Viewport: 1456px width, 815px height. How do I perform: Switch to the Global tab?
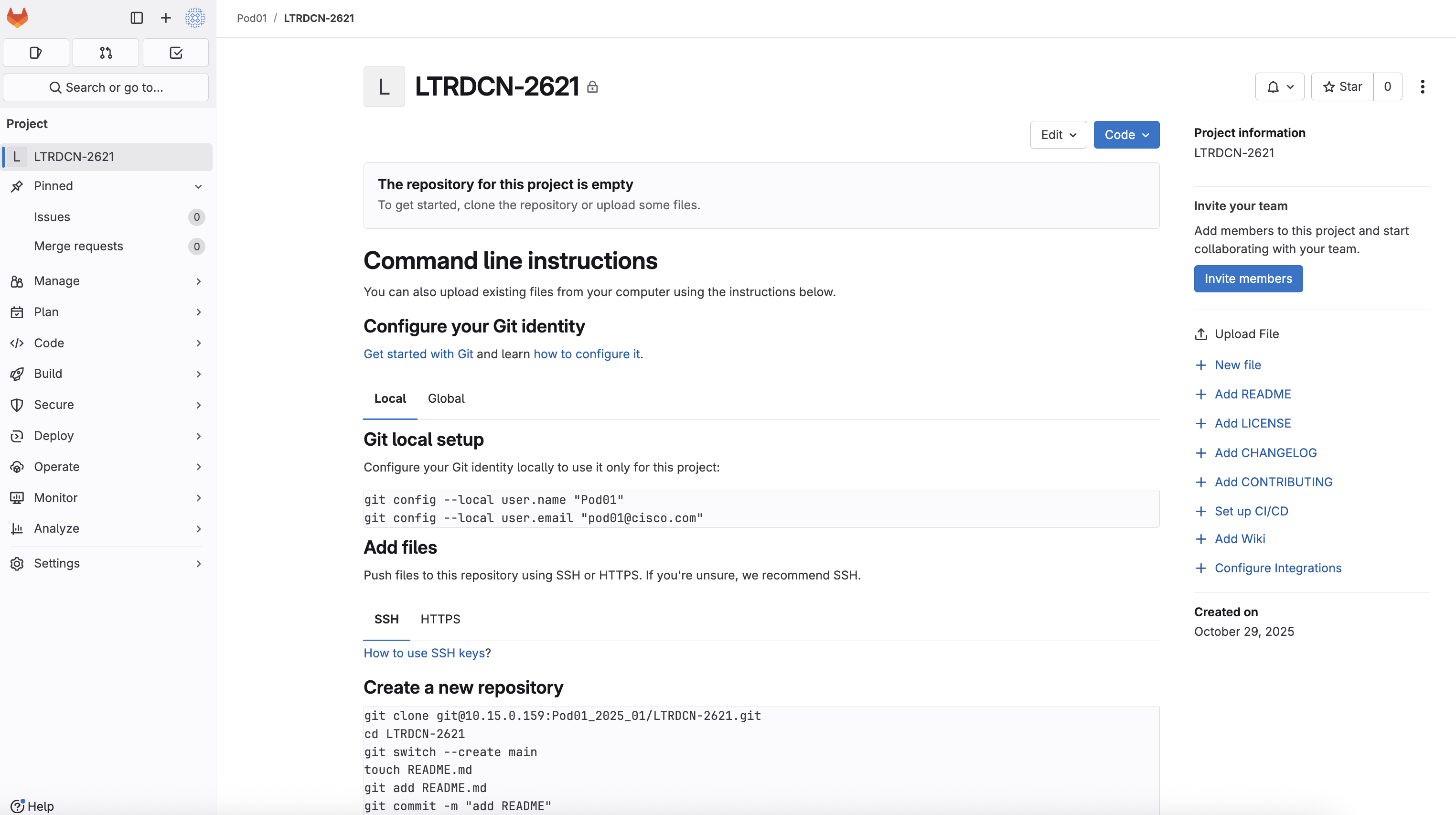[x=446, y=398]
